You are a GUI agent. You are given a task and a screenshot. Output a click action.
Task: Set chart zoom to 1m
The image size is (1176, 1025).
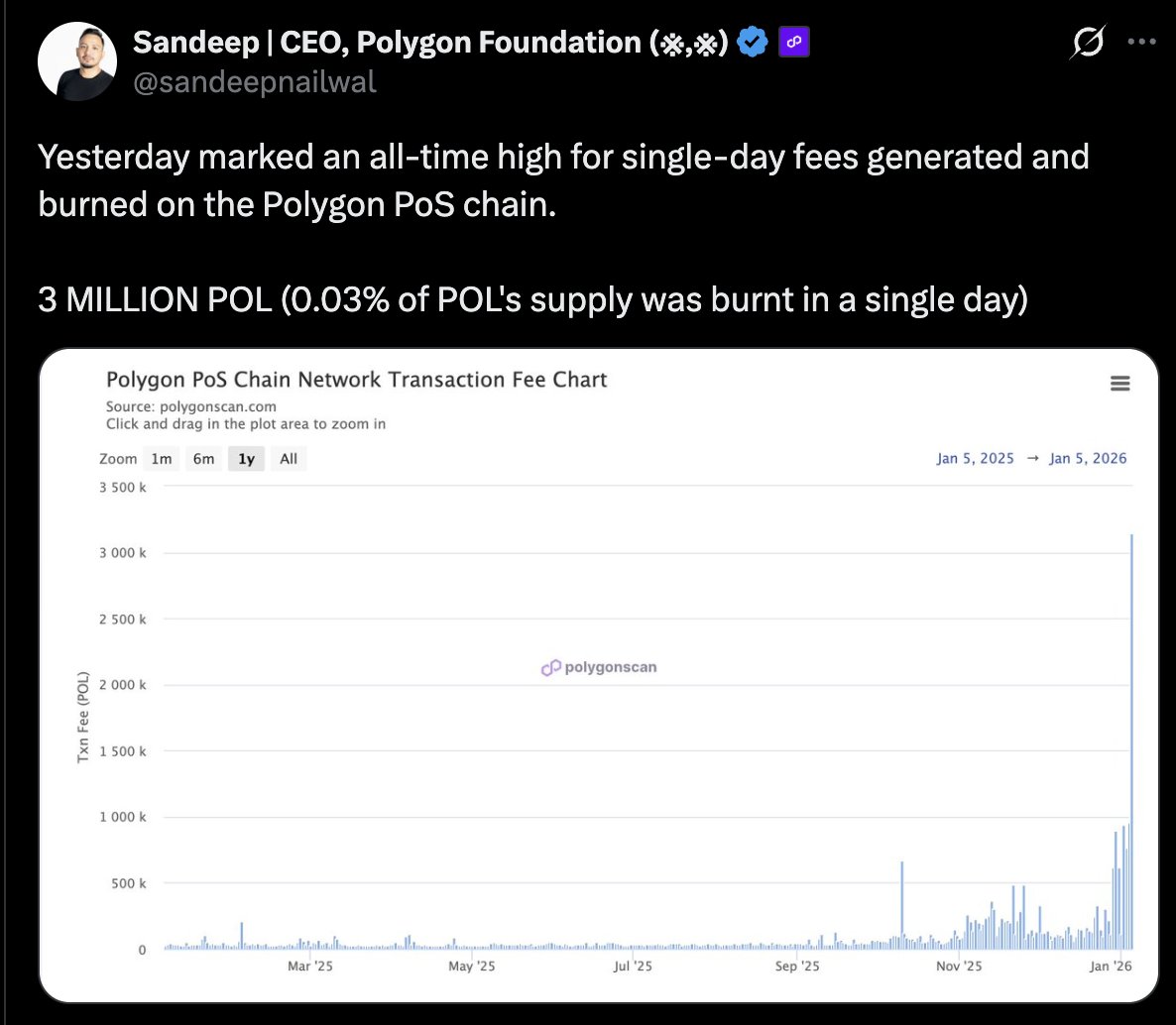(x=162, y=459)
